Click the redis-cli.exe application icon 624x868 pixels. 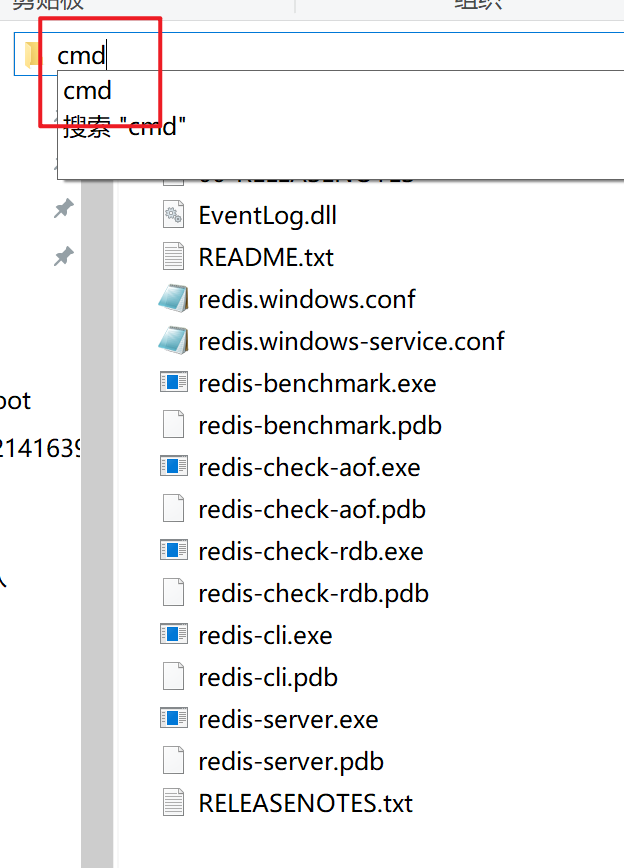174,634
